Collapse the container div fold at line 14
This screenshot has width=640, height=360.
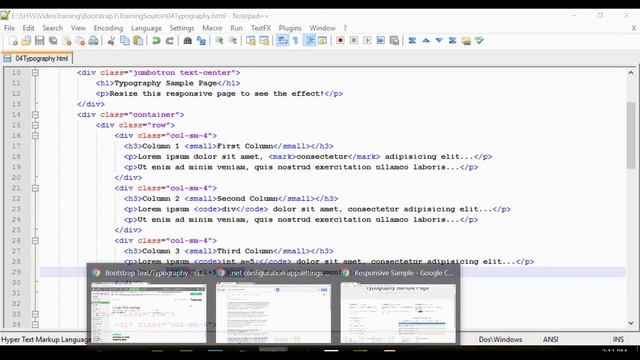36,115
